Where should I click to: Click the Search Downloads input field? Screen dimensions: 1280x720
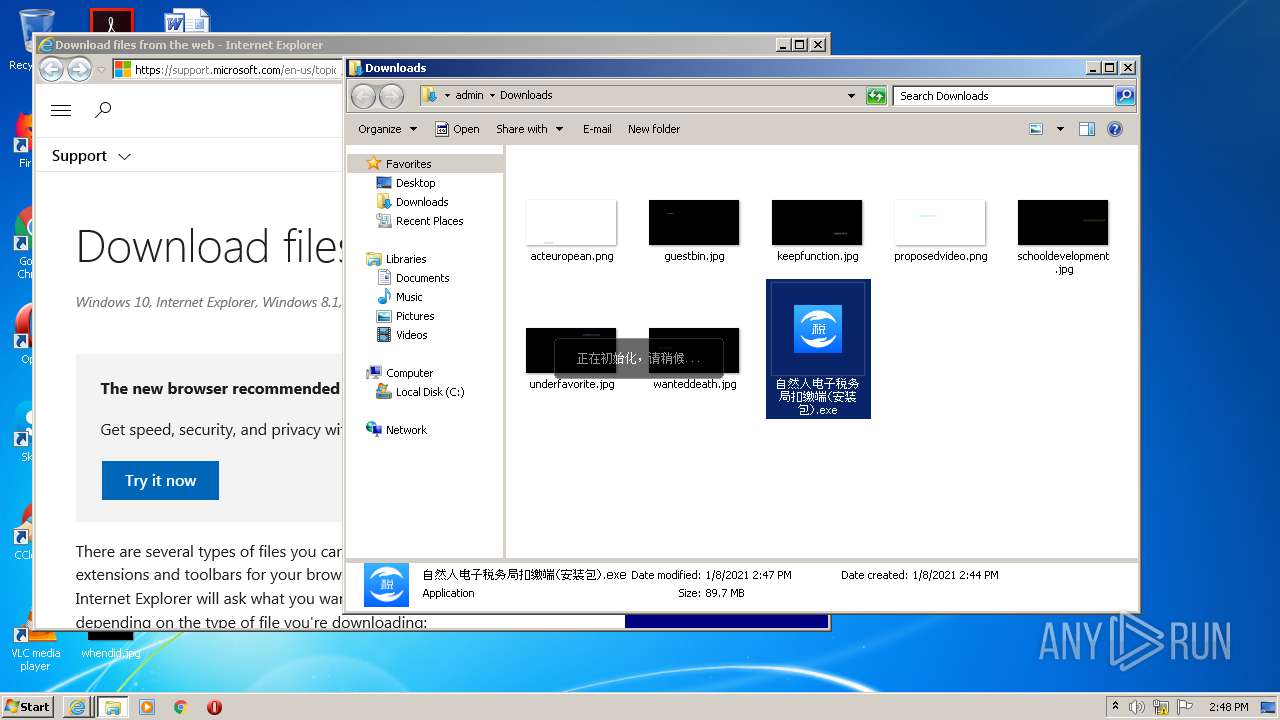(1003, 96)
